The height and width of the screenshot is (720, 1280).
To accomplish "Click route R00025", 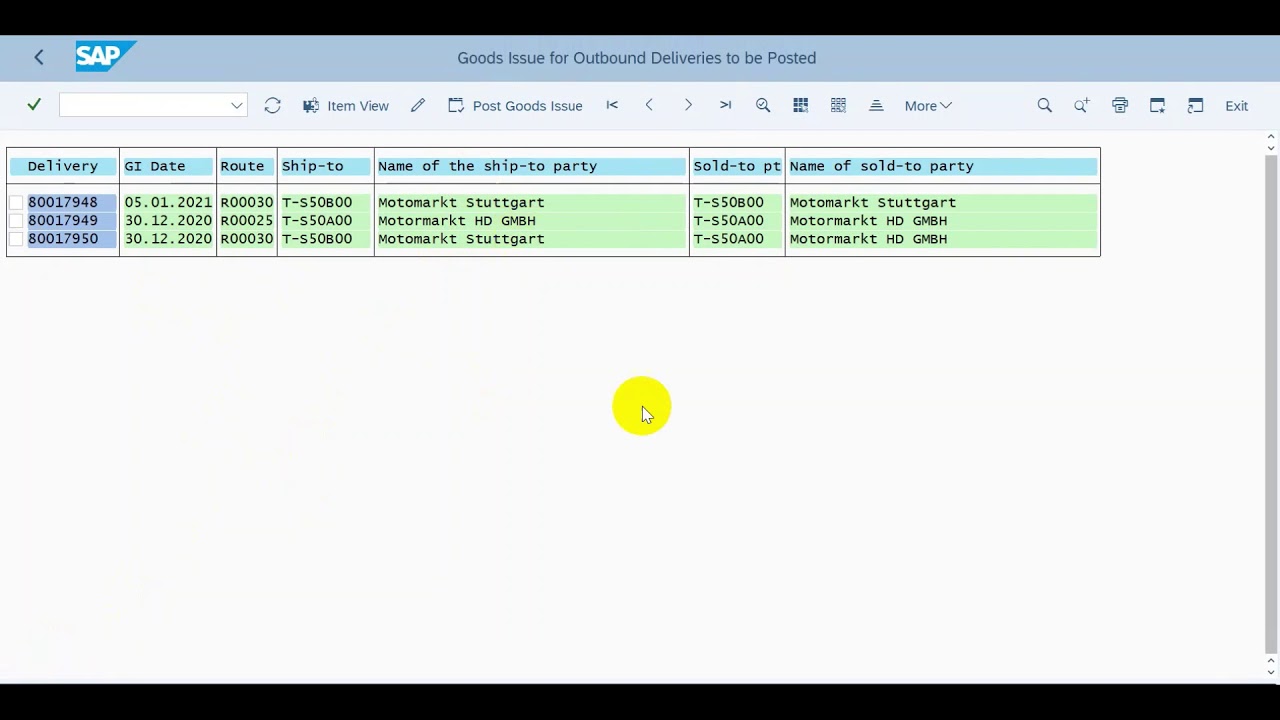I will click(246, 220).
